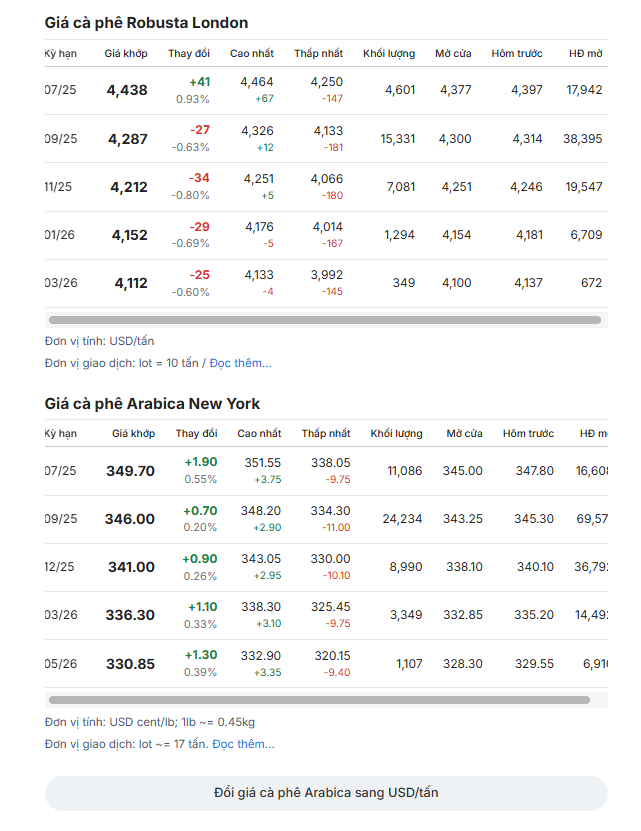Click the Arabica previous close 335.20
The height and width of the screenshot is (831, 641).
tap(534, 615)
